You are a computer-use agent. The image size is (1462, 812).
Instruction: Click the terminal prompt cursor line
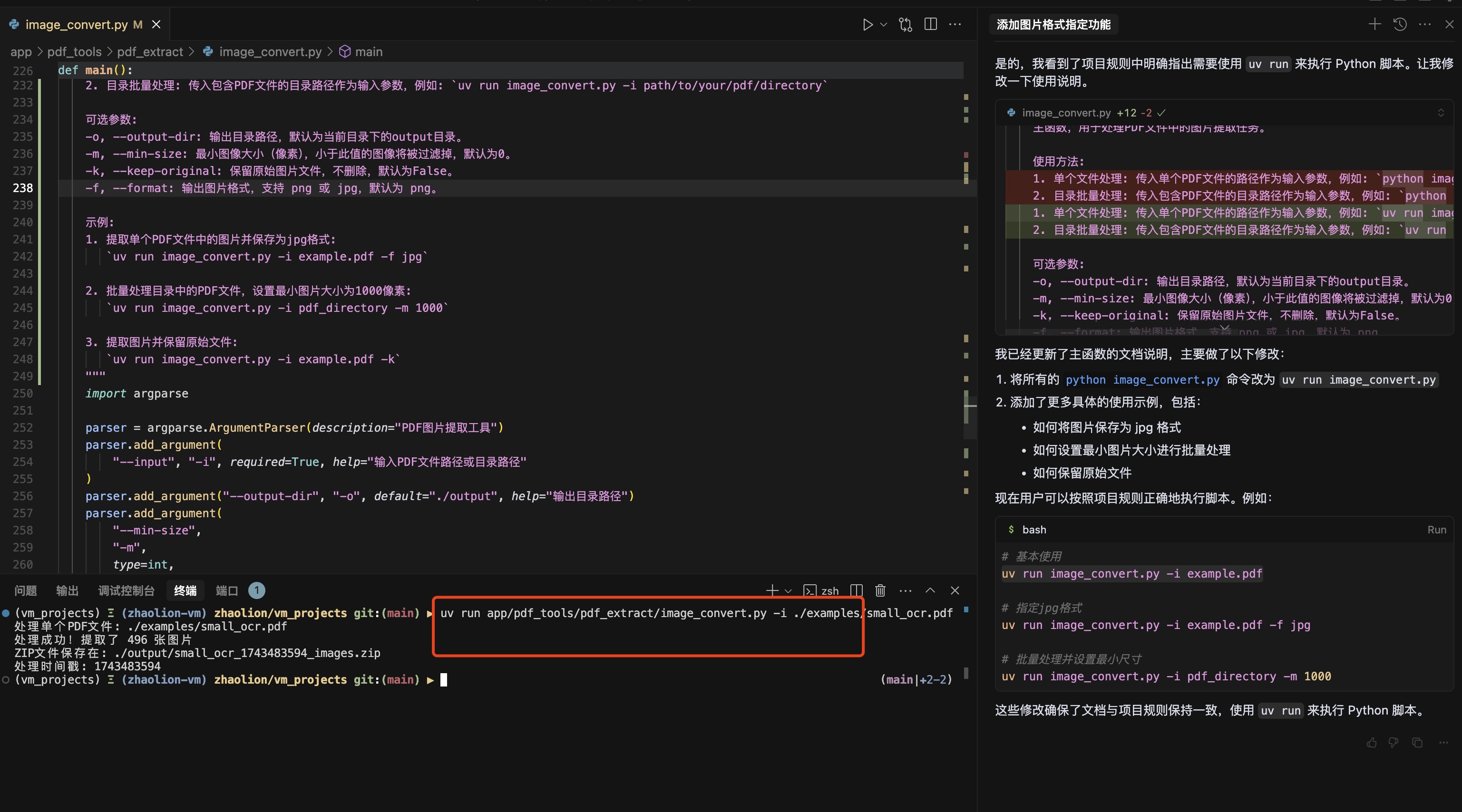pyautogui.click(x=444, y=680)
